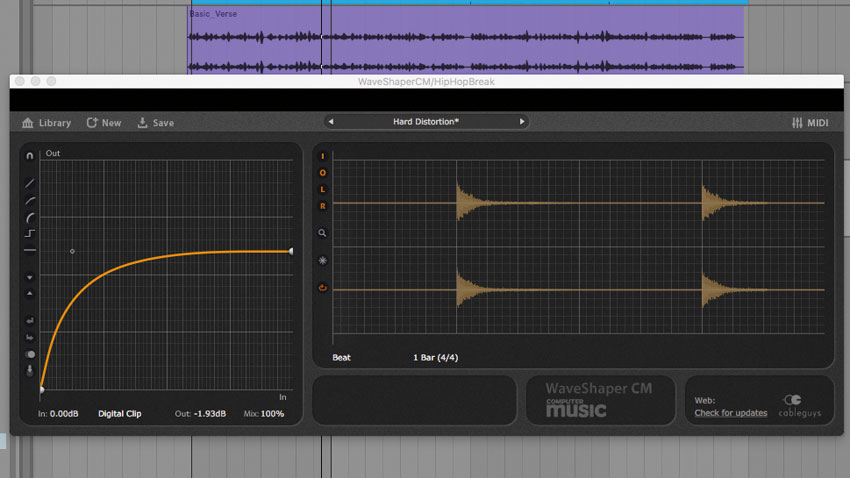This screenshot has height=478, width=850.
Task: Toggle the output waveform 'O' display
Action: coord(323,173)
